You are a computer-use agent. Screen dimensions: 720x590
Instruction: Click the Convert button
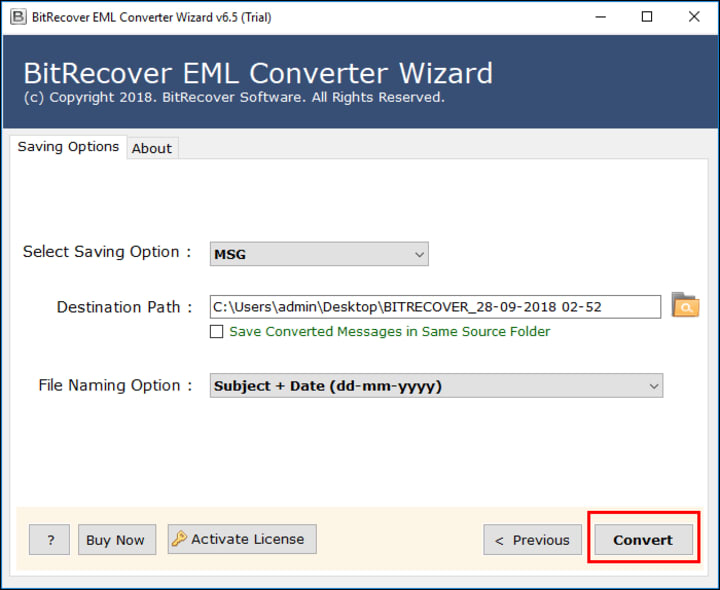pos(643,540)
